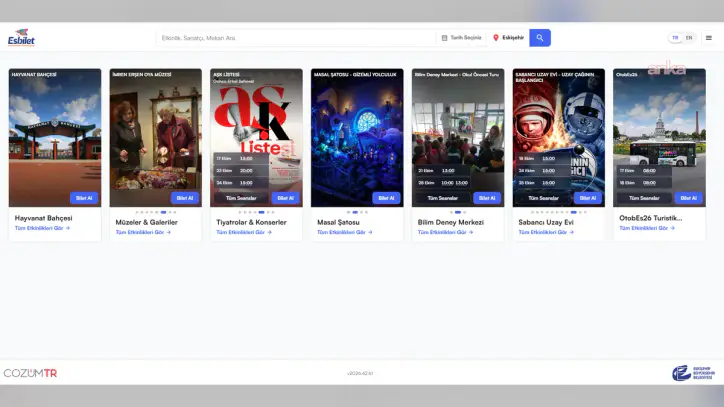Click the Esbilet logo
The width and height of the screenshot is (724, 407).
point(21,38)
